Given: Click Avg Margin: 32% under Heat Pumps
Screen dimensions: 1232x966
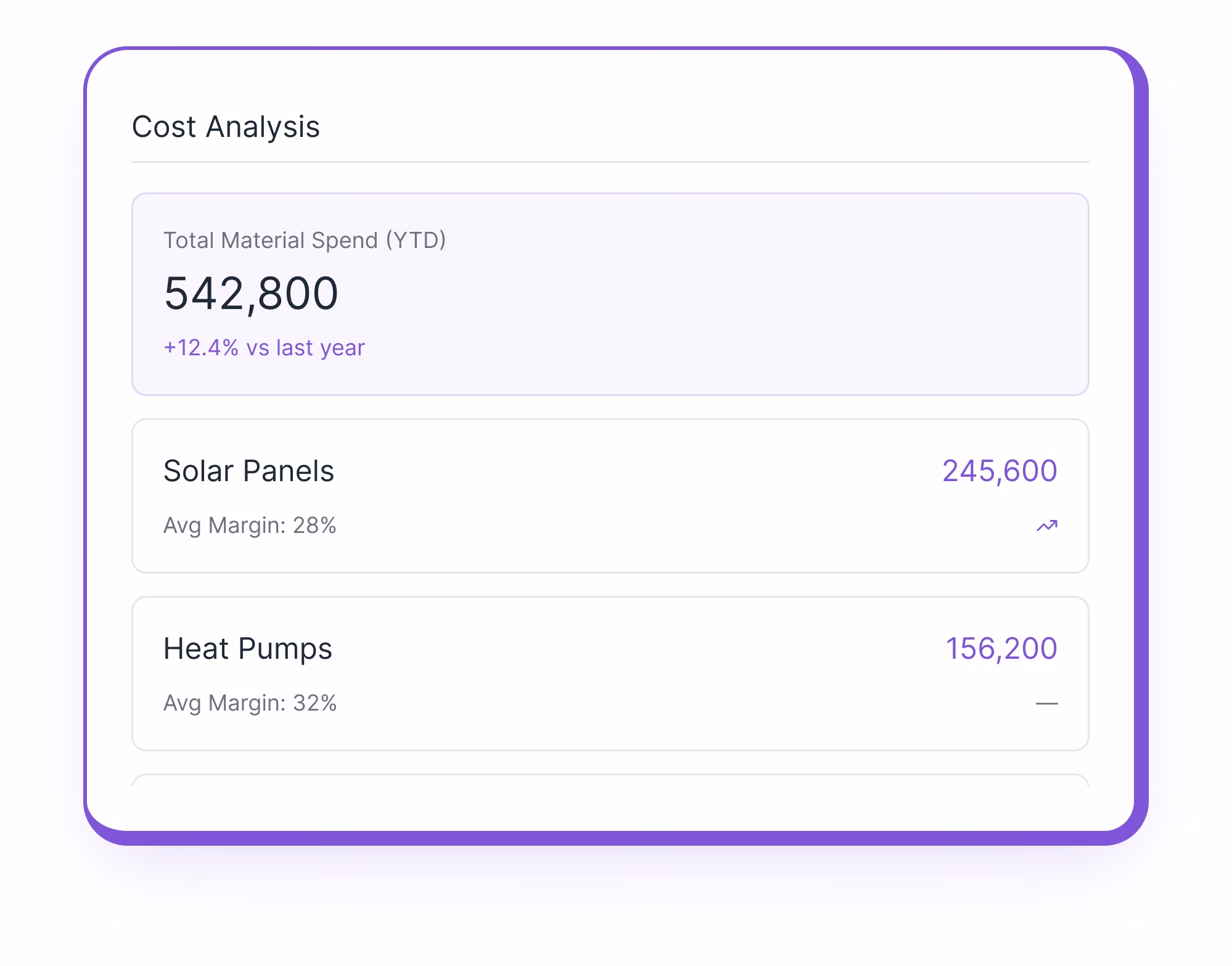Looking at the screenshot, I should pos(249,702).
